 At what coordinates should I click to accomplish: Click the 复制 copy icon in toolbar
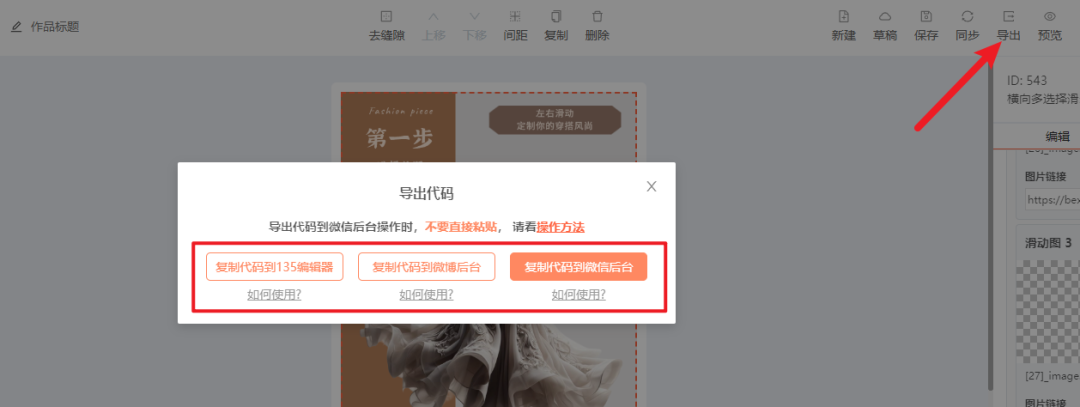click(x=557, y=16)
